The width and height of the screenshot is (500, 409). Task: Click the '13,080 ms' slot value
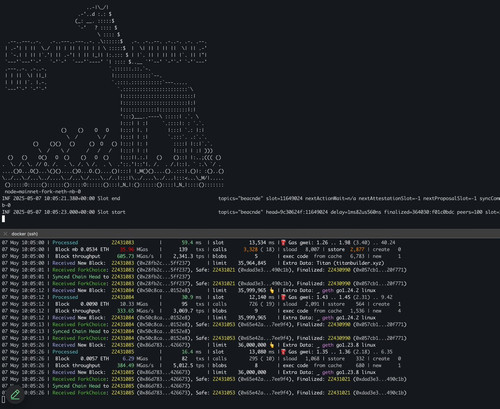pyautogui.click(x=262, y=352)
